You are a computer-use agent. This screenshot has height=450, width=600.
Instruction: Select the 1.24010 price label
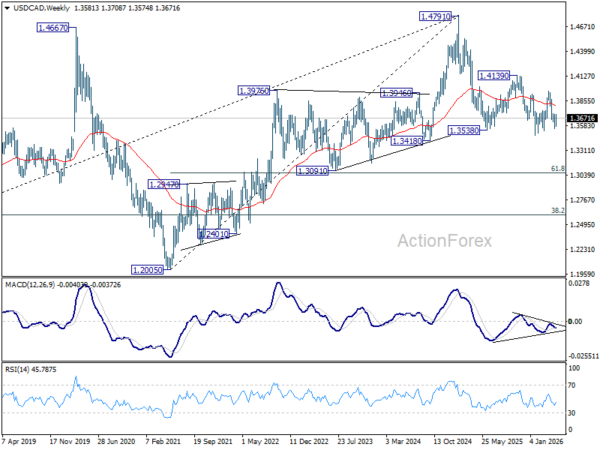(x=214, y=234)
